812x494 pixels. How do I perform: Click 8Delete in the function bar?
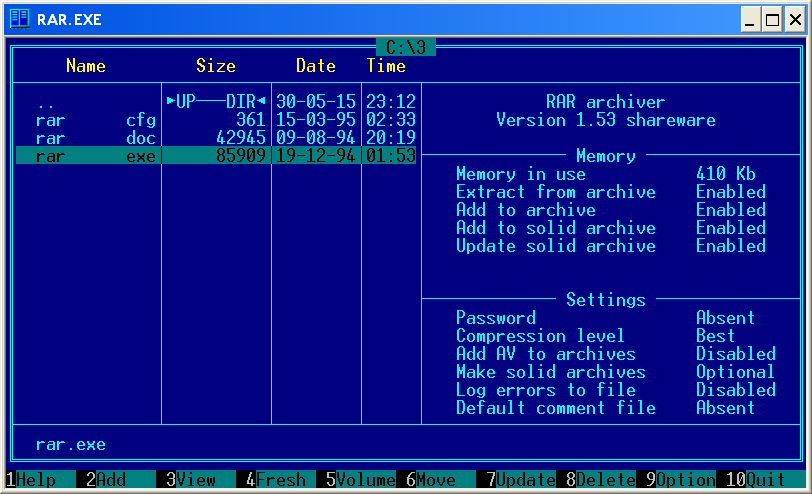click(x=601, y=480)
